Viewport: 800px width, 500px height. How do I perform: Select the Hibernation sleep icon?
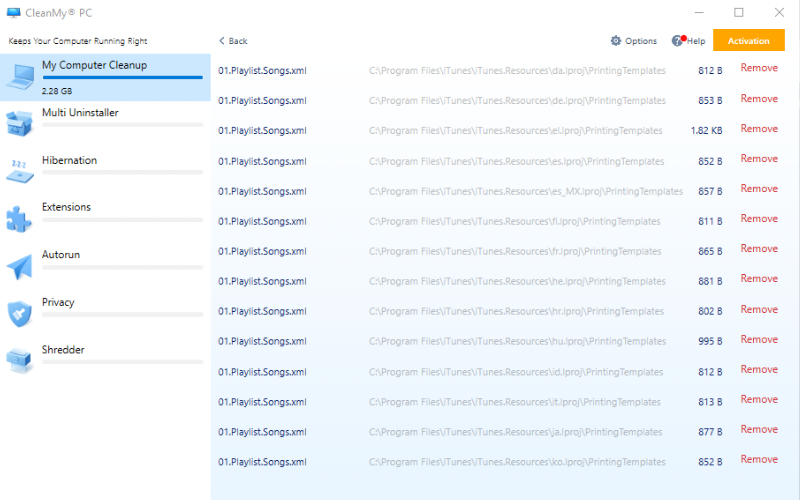(x=20, y=170)
